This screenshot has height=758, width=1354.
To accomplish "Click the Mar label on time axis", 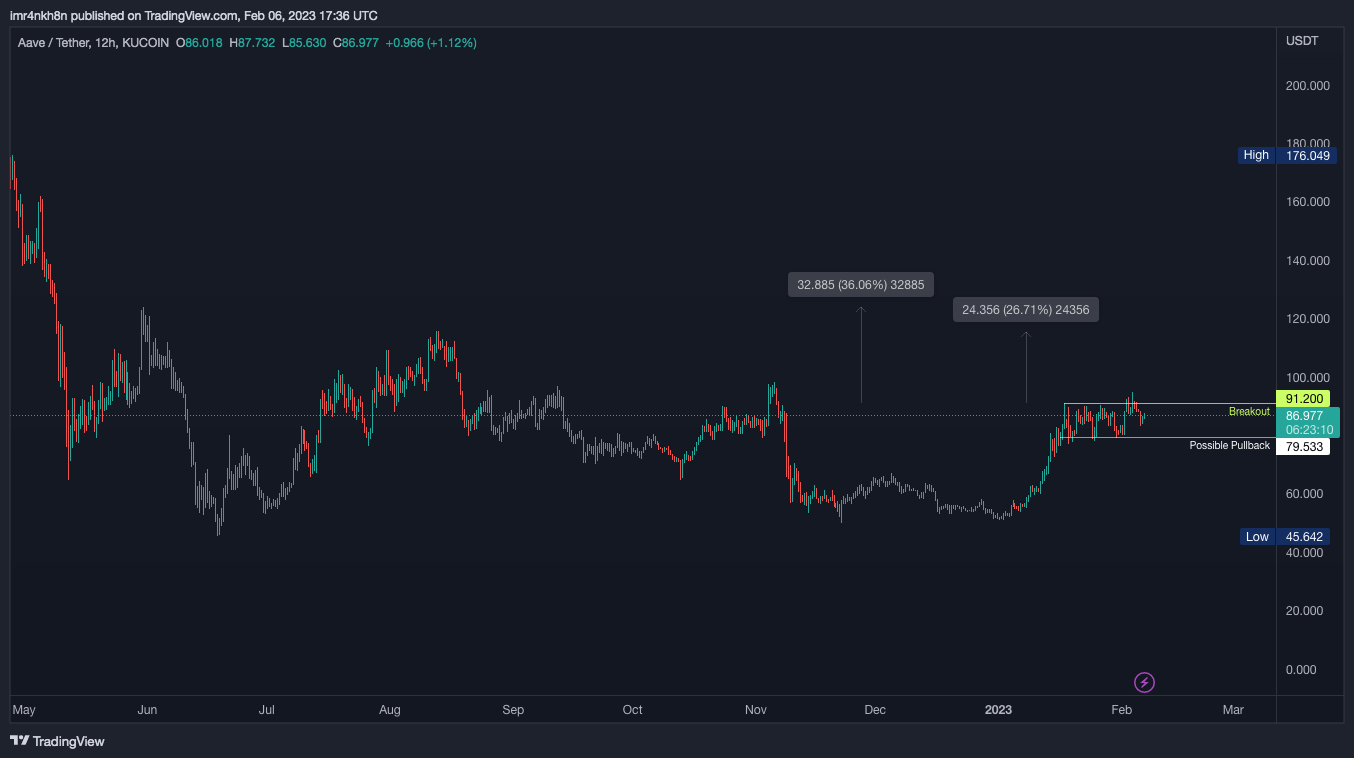I will (1233, 710).
